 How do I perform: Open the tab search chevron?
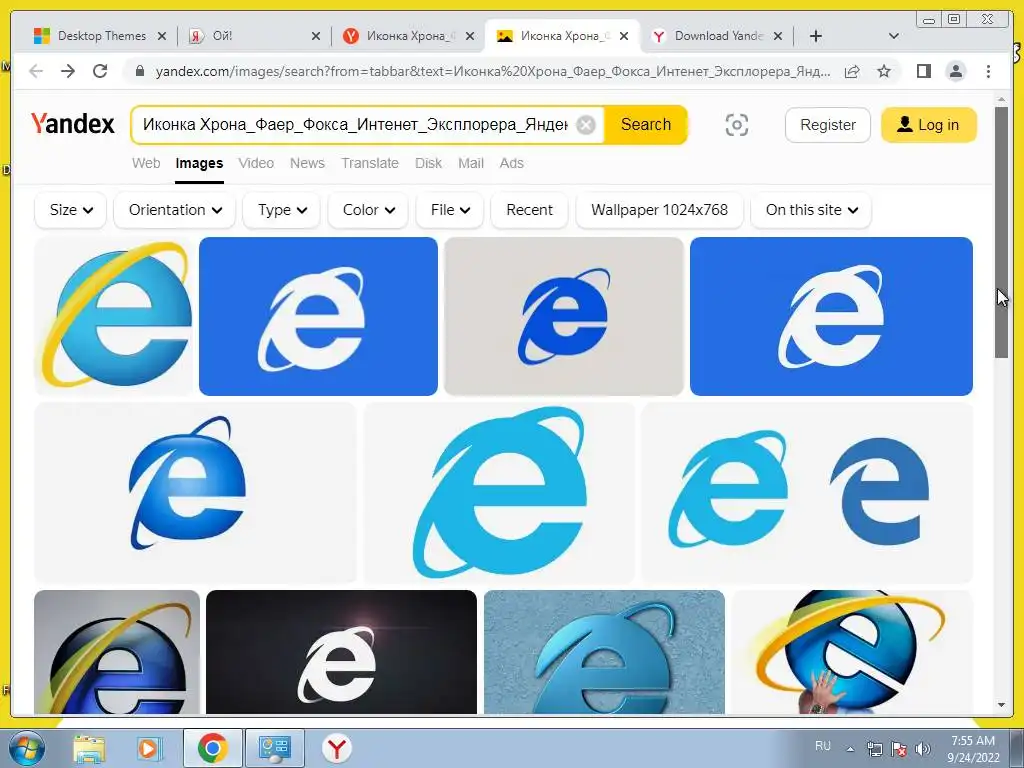[x=894, y=36]
